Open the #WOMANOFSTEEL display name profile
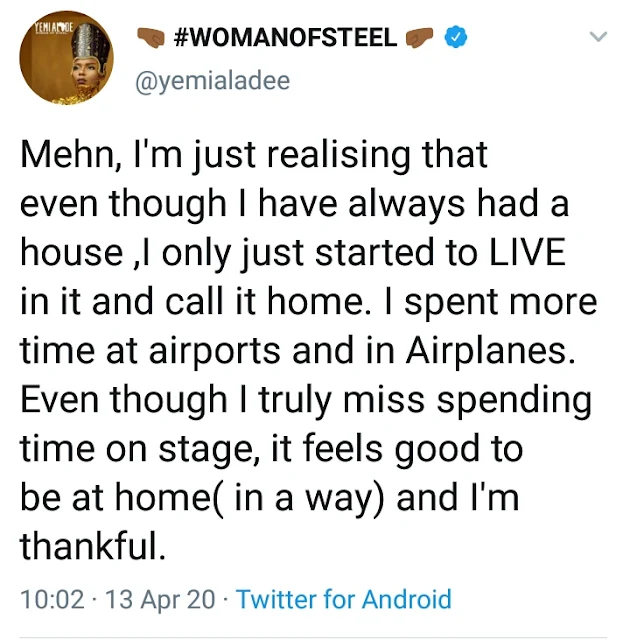This screenshot has width=623, height=640. pos(285,38)
